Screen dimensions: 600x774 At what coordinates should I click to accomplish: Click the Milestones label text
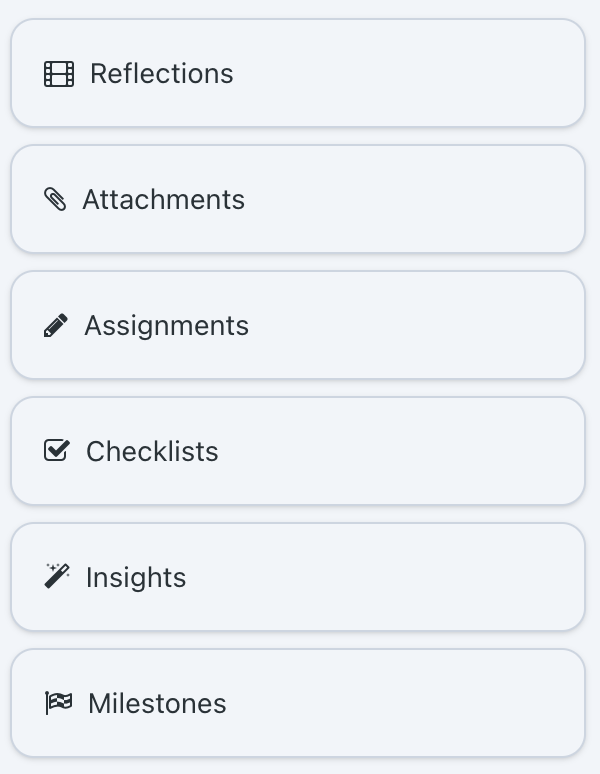(157, 703)
